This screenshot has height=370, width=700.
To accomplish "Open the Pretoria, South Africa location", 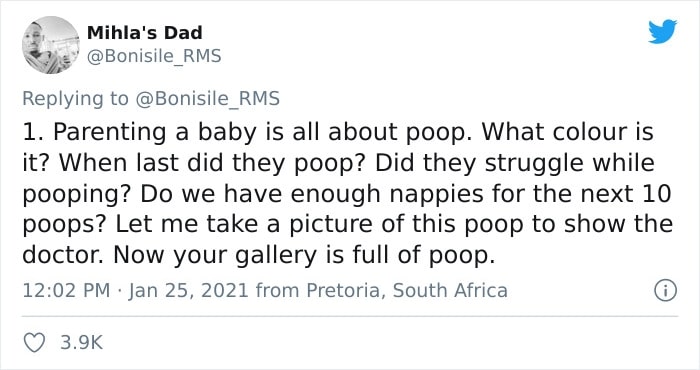I will tap(407, 291).
